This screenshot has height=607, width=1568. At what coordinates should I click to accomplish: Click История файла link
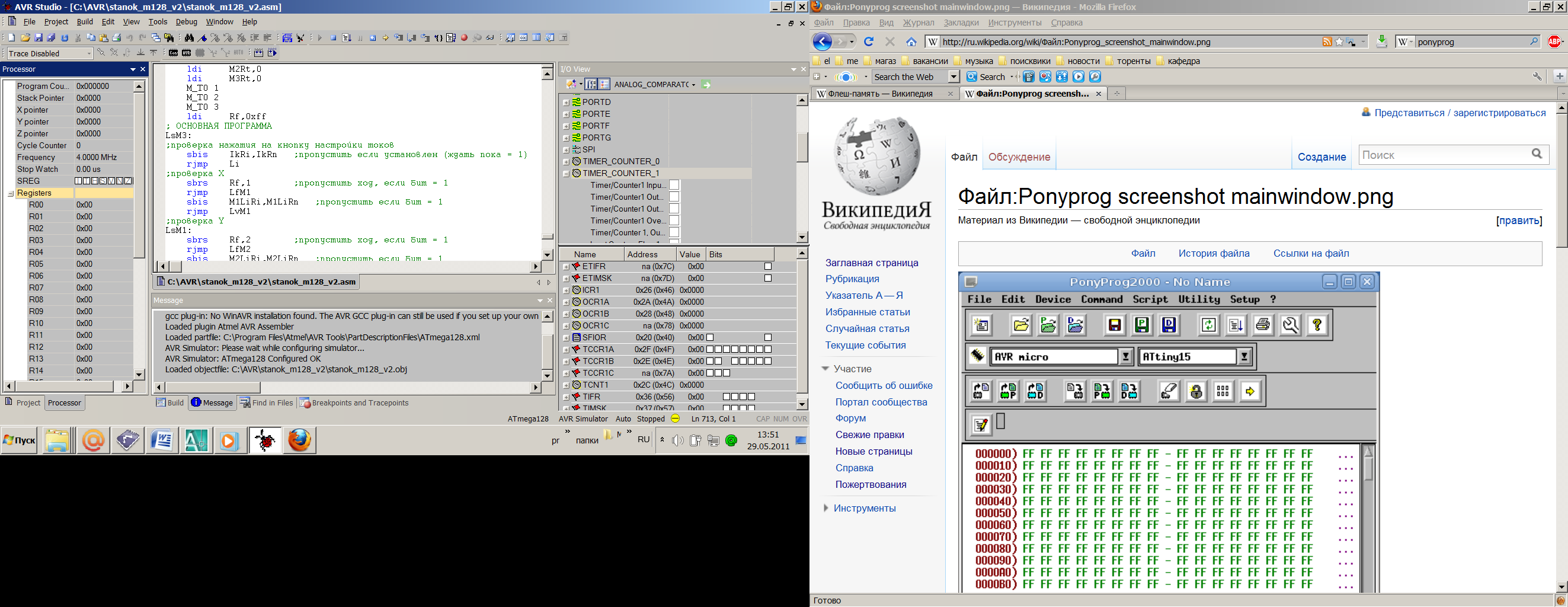1214,253
